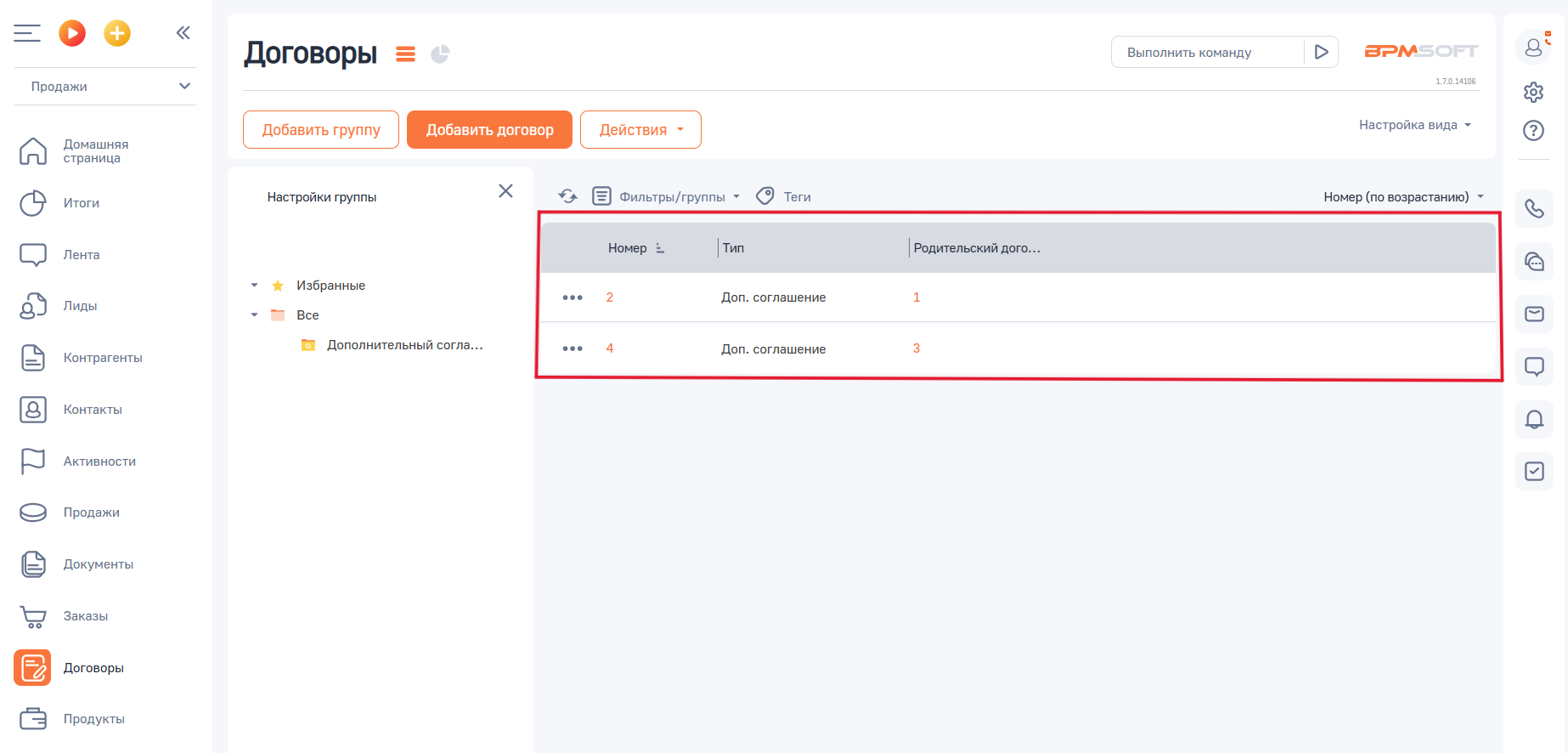Screen dimensions: 1568x753
Task: Switch to list view icon beside title
Action: (x=405, y=54)
